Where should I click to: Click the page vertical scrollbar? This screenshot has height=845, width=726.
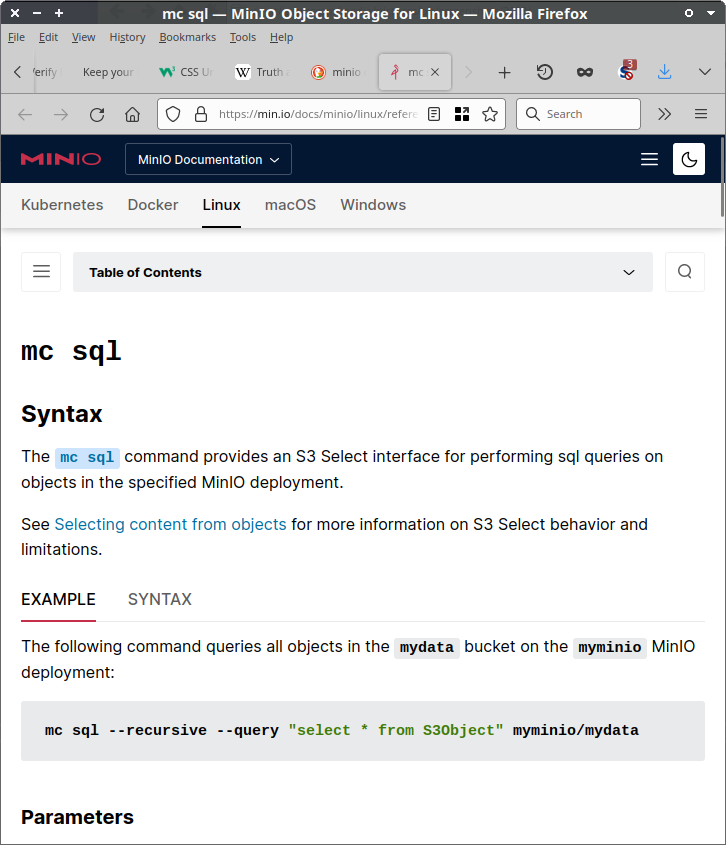(722, 180)
